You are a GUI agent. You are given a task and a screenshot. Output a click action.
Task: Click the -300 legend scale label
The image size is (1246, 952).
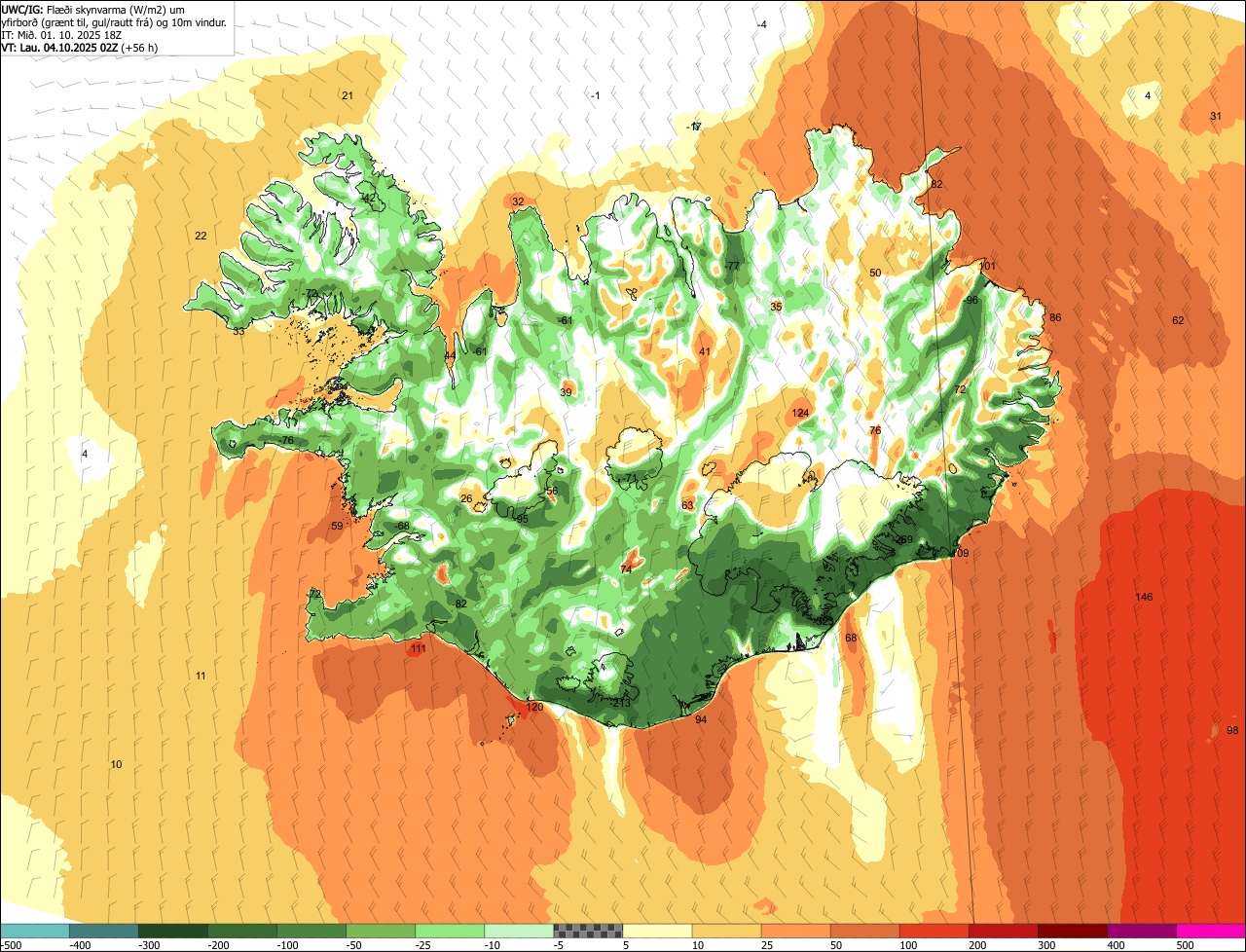151,944
